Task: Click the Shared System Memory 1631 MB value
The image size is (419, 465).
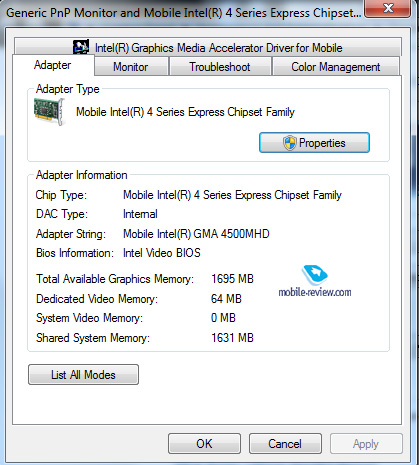Action: [x=232, y=338]
